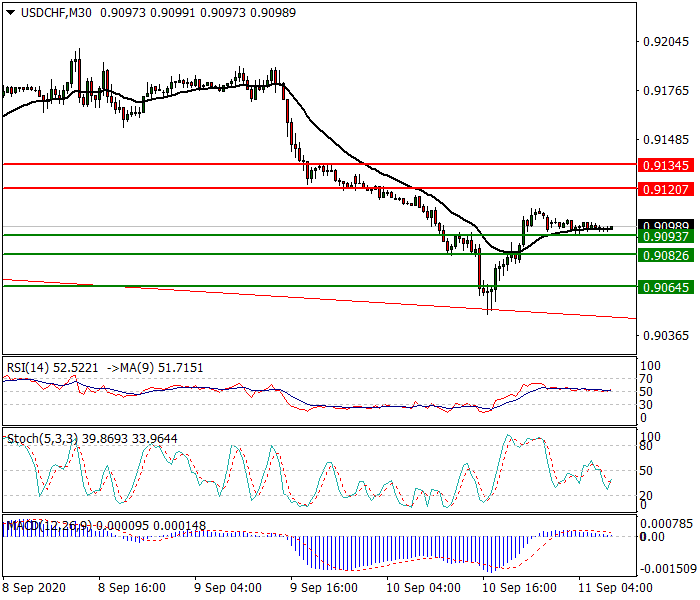Click the Stochastic scale level 80
Screen dimensions: 700x600
pyautogui.click(x=646, y=446)
